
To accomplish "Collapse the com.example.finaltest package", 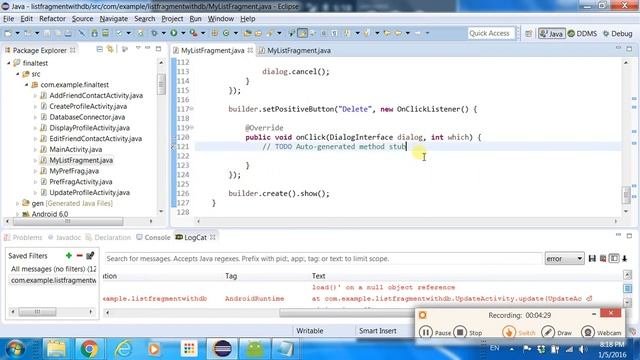I will [x=27, y=85].
